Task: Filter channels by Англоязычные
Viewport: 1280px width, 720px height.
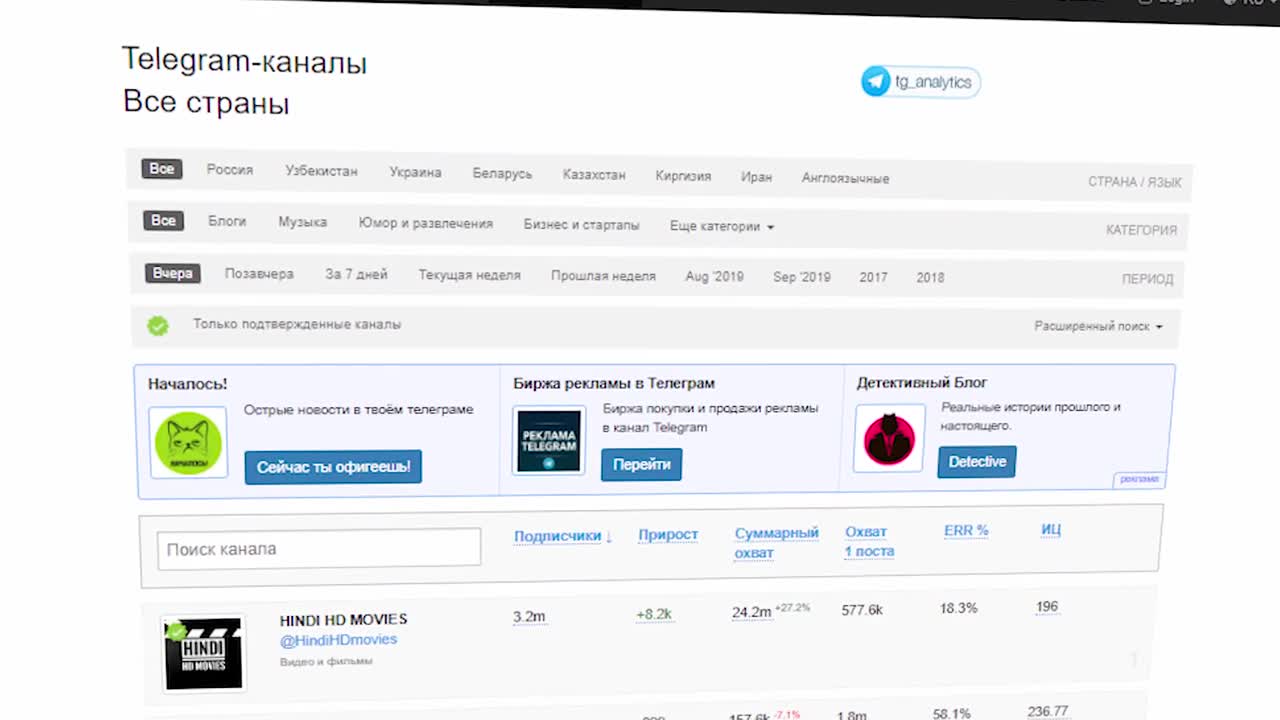Action: pyautogui.click(x=845, y=178)
